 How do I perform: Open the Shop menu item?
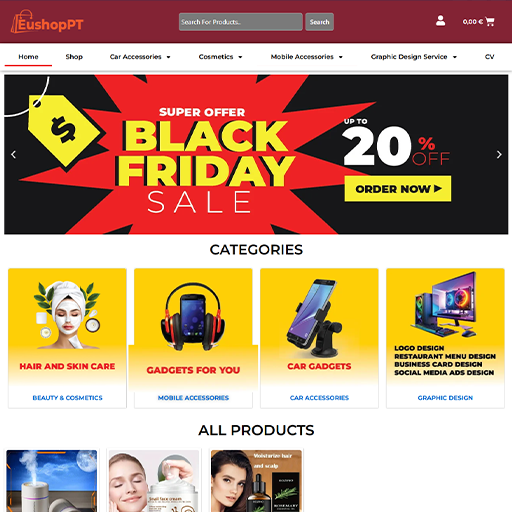pos(74,57)
